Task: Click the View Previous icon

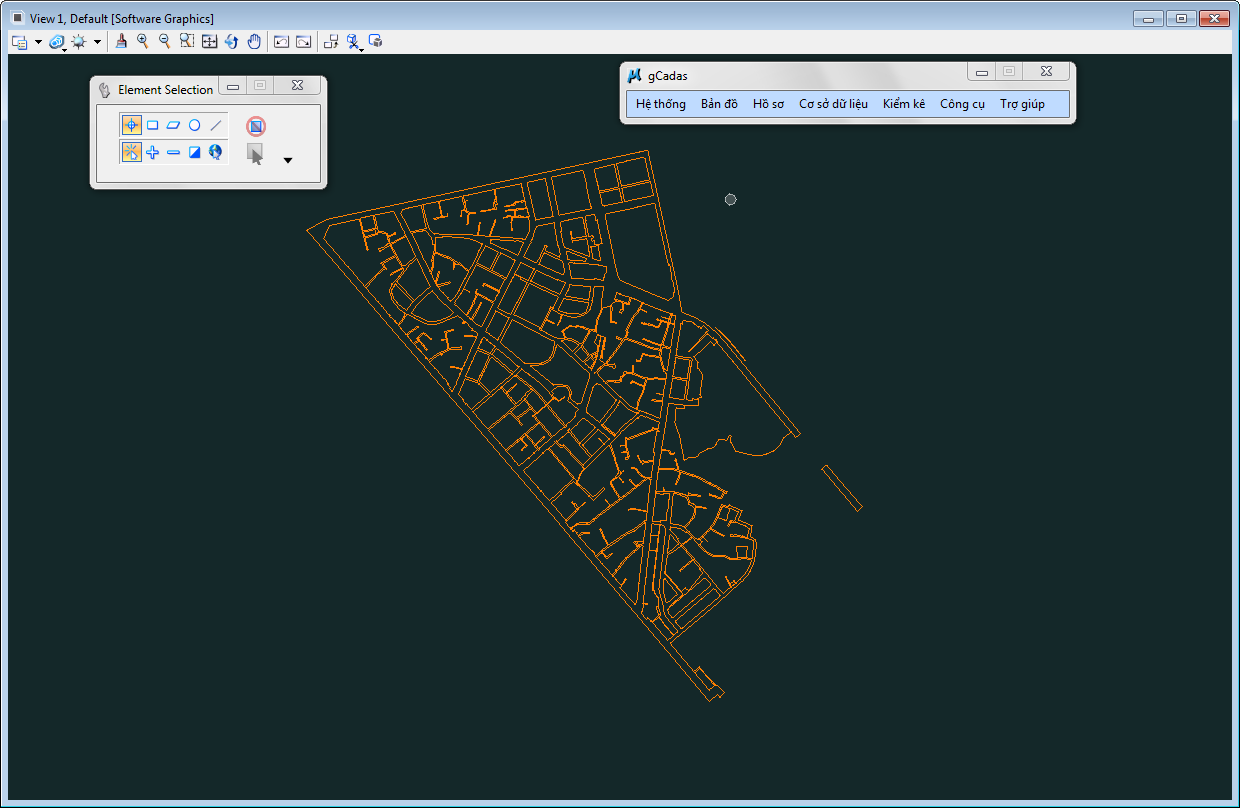Action: [x=281, y=41]
